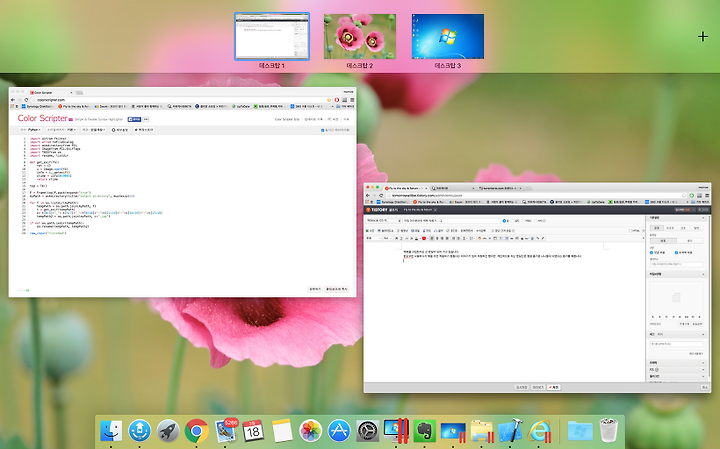Select right radio option in sidebar
Screen dimensions: 720x449
pyautogui.click(x=676, y=253)
